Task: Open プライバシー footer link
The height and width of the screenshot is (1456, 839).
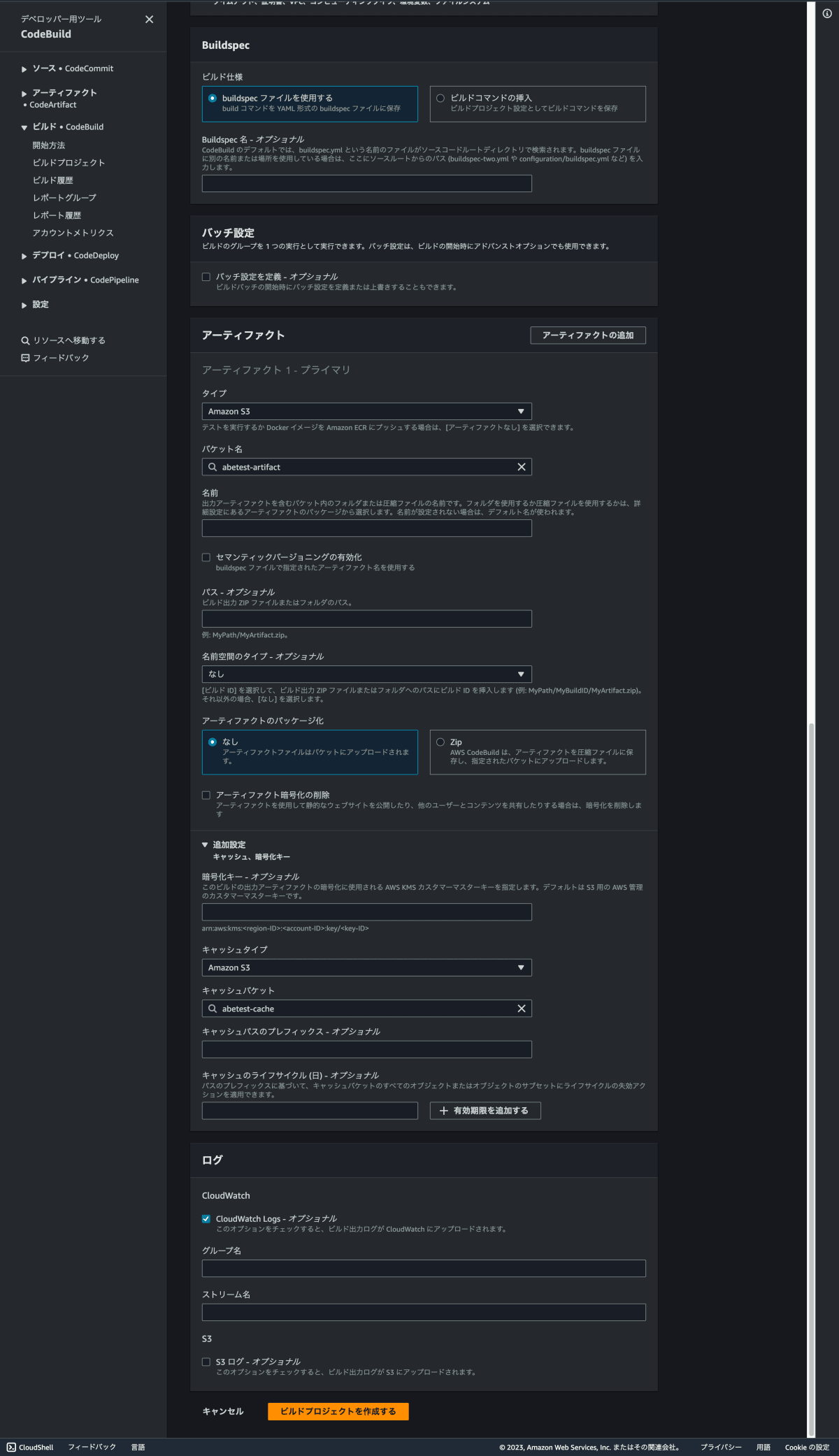Action: pyautogui.click(x=721, y=1447)
